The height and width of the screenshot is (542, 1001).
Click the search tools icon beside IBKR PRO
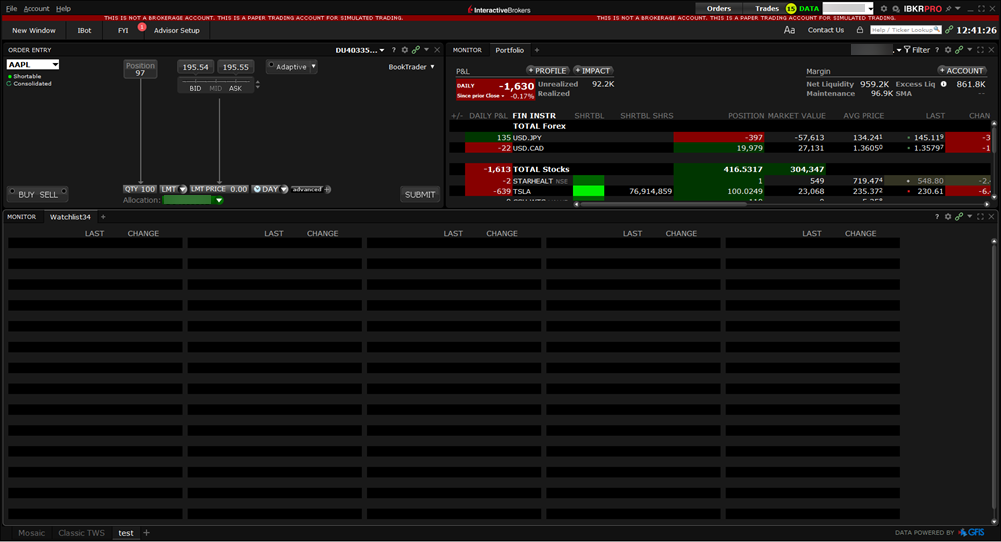click(896, 9)
